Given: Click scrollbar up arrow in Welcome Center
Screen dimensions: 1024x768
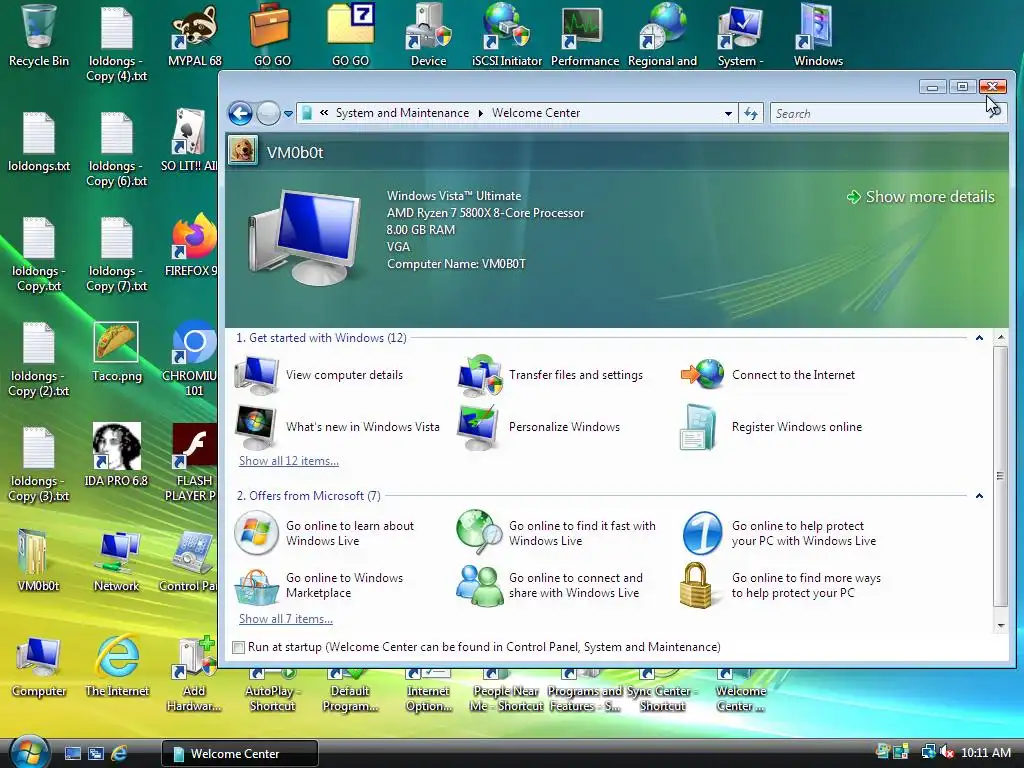Looking at the screenshot, I should click(1000, 338).
